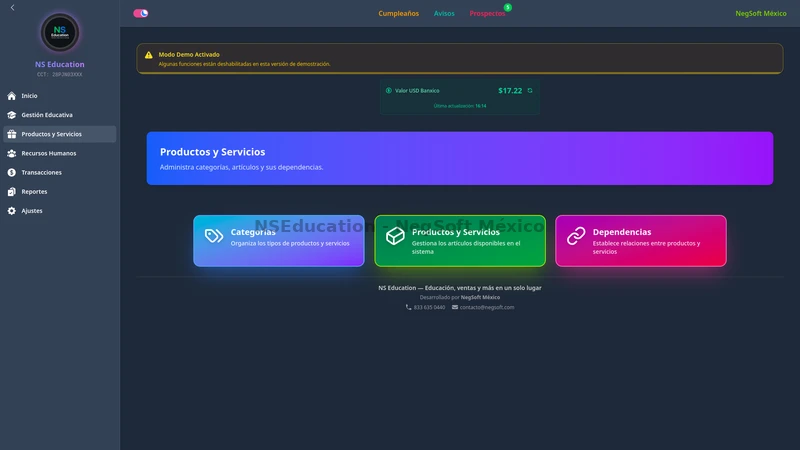Click the CCT code under NS Education
The width and height of the screenshot is (800, 450).
(x=60, y=74)
